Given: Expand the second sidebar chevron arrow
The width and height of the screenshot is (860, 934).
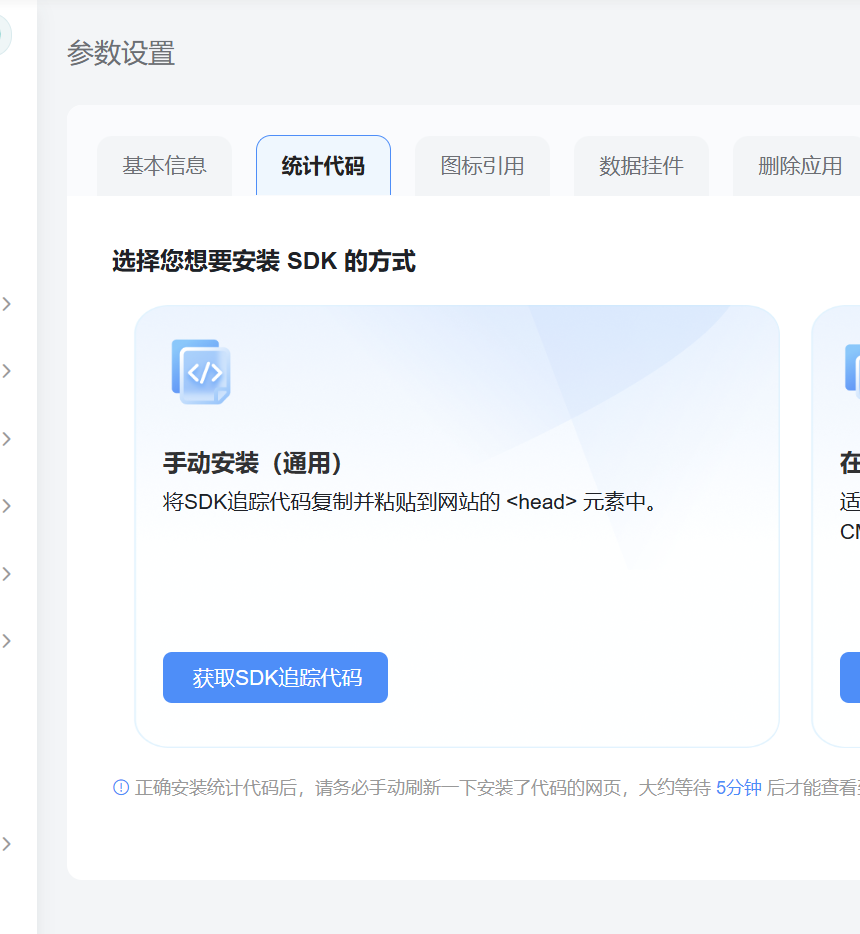Looking at the screenshot, I should point(7,371).
